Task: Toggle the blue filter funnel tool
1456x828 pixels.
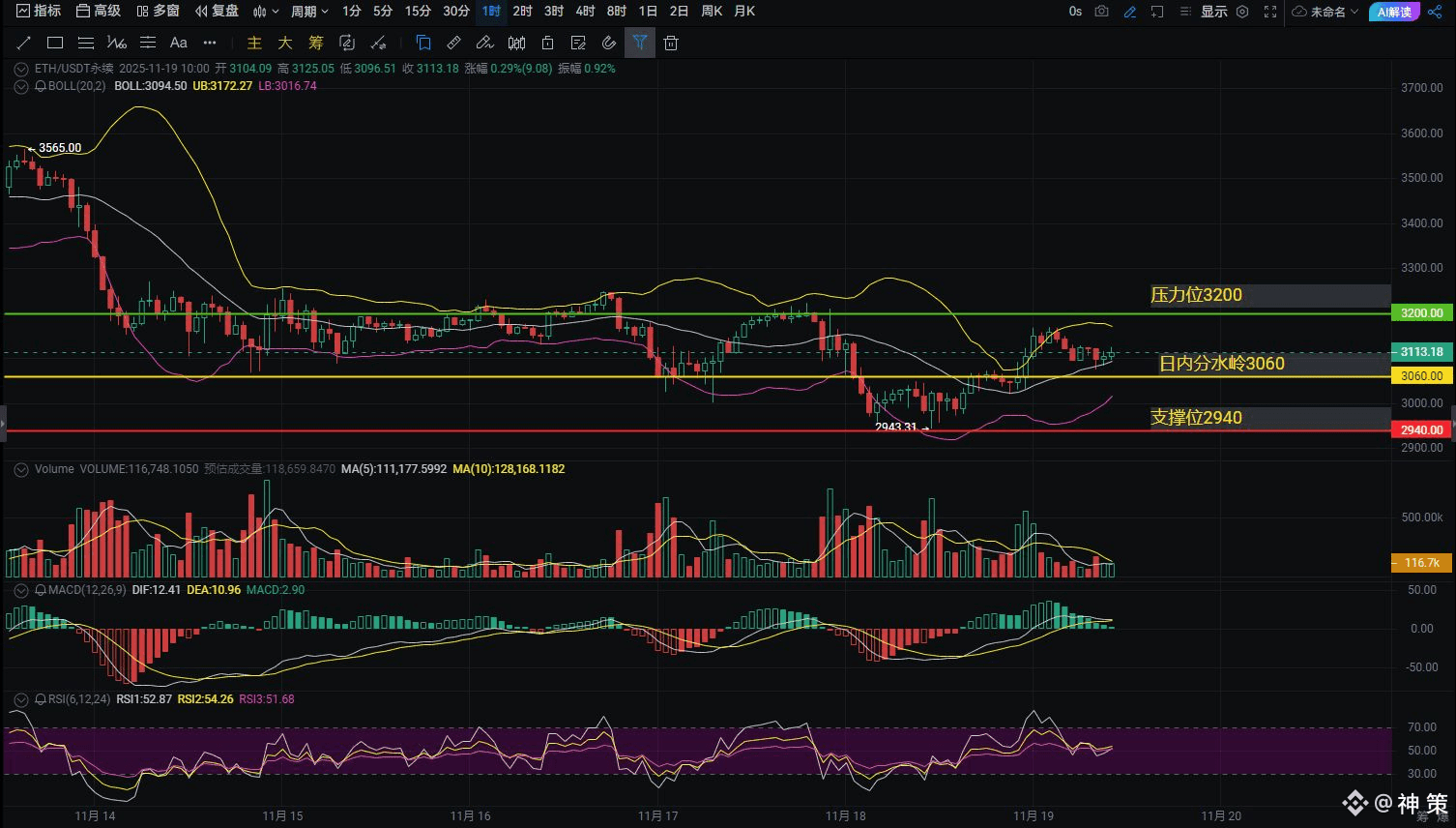Action: [640, 43]
